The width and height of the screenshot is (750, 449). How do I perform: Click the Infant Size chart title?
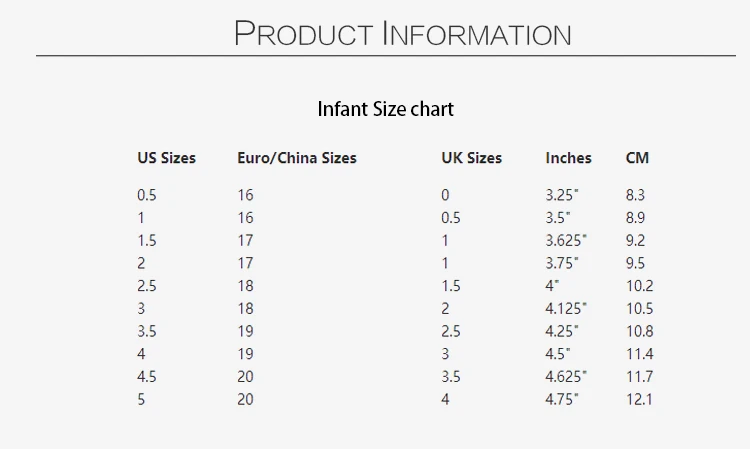point(385,108)
